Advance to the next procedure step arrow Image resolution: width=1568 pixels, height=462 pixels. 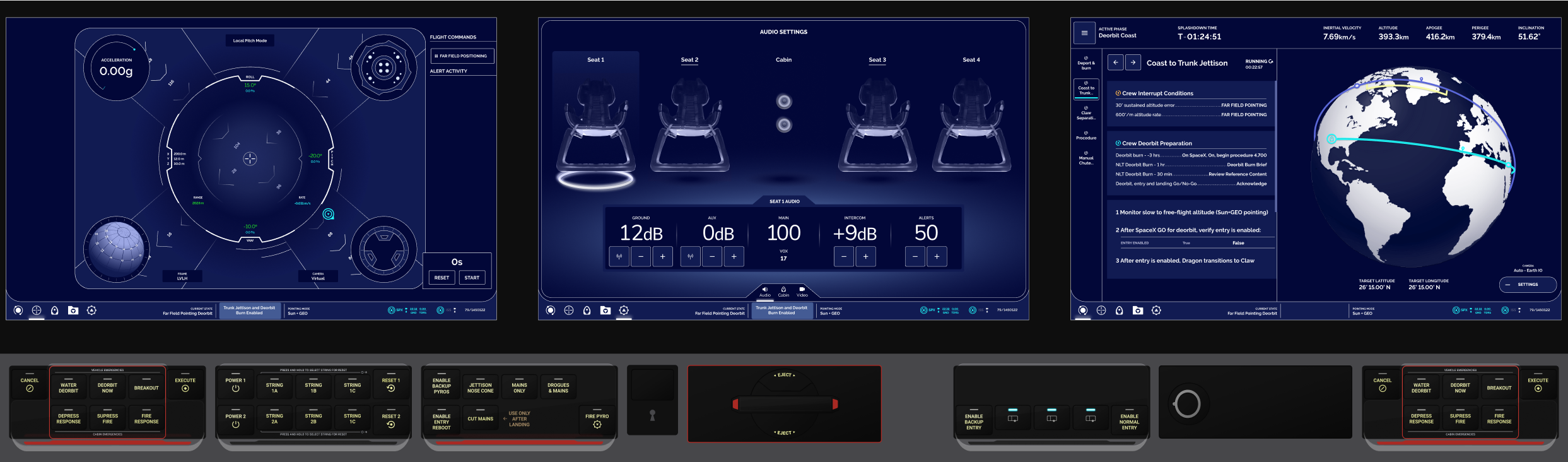point(1133,62)
